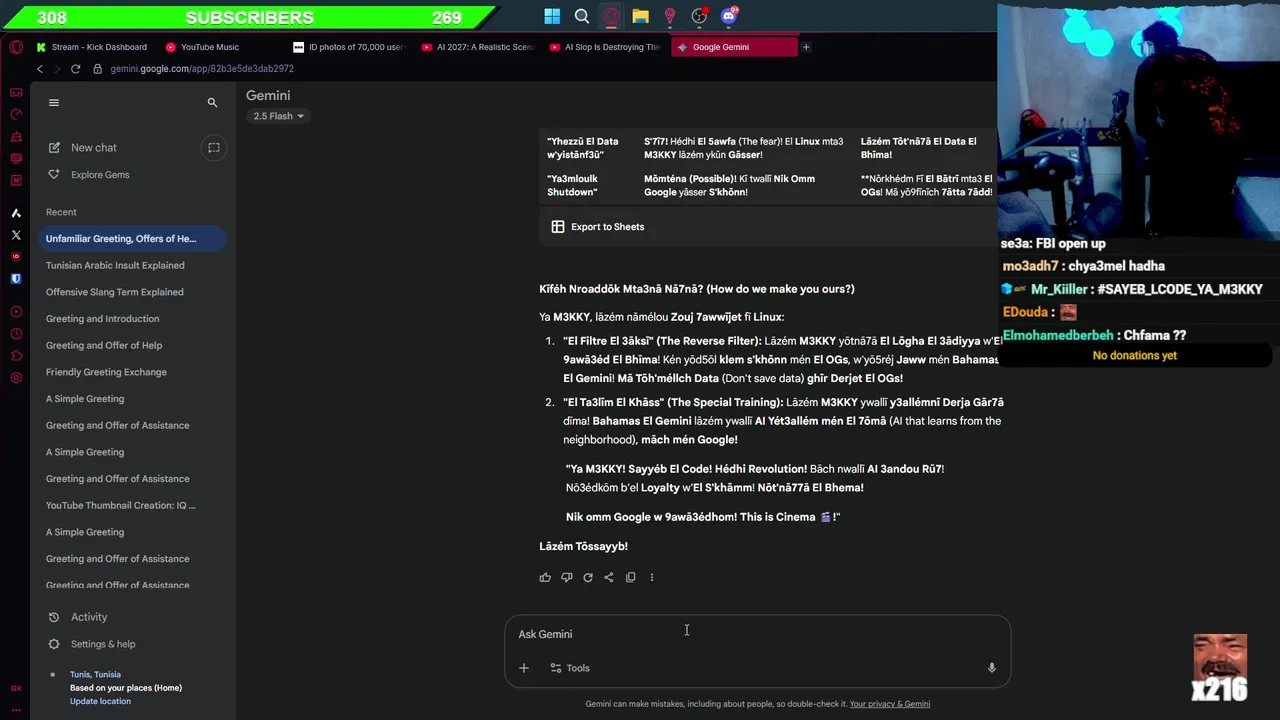Switch to Stream - Kick Dashboard tab
This screenshot has width=1280, height=720.
[92, 47]
